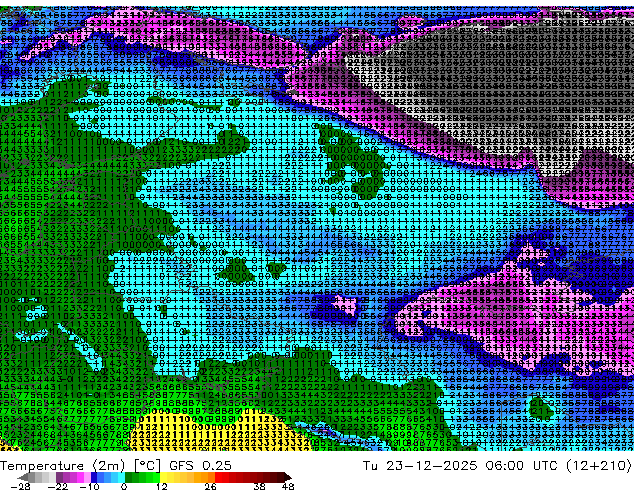This screenshot has height=490, width=634.
Task: Click the cyan legend swatch before dark green
Action: 121,477
